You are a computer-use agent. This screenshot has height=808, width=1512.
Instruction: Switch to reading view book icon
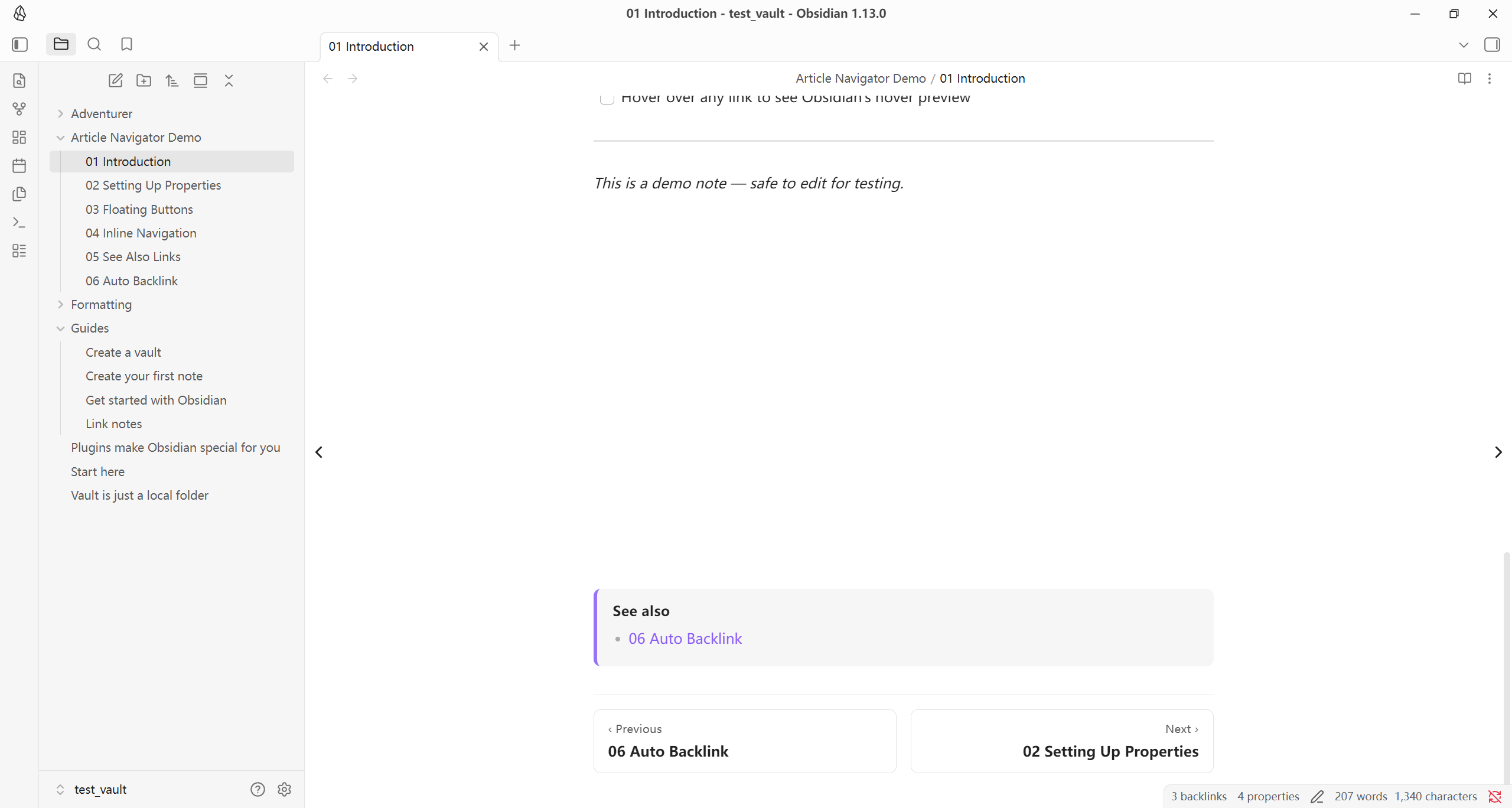1464,79
